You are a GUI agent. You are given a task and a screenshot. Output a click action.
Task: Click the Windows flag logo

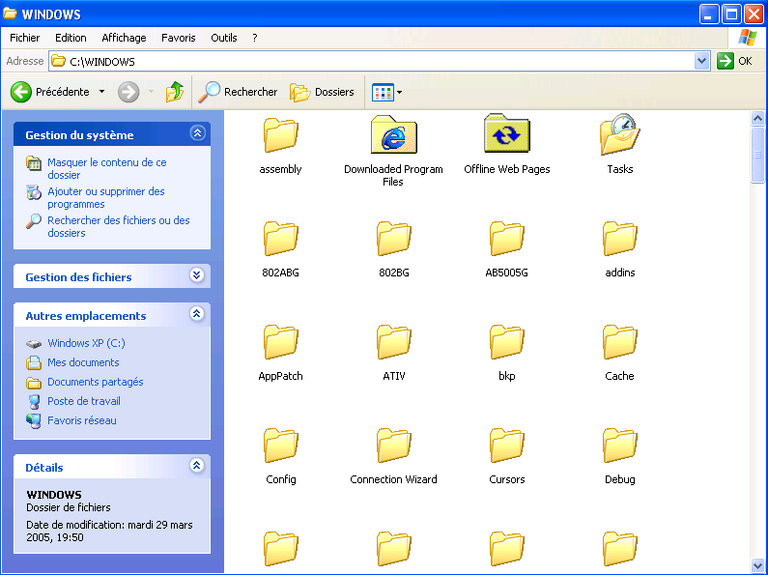[747, 38]
